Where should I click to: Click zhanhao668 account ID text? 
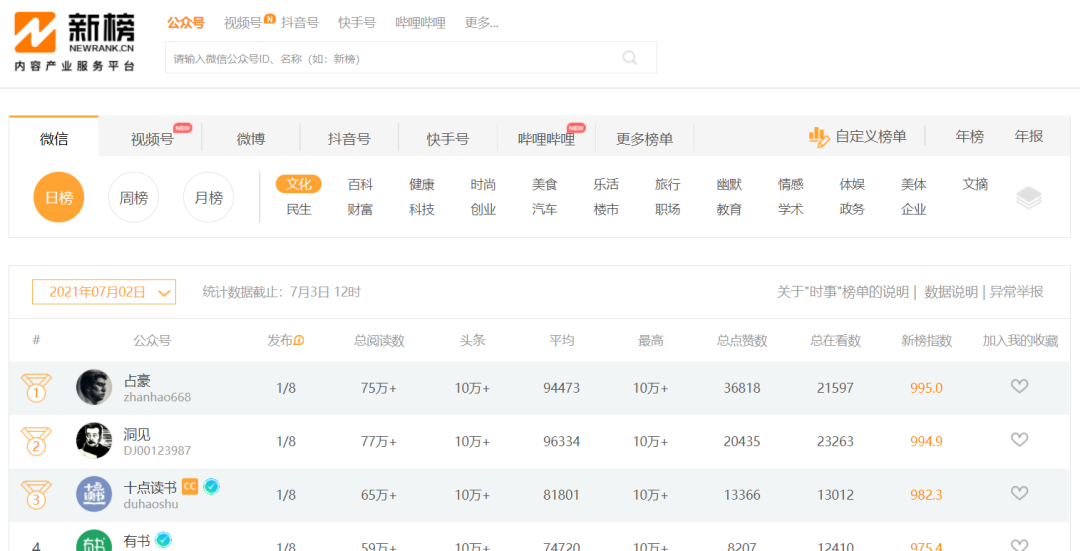[157, 397]
